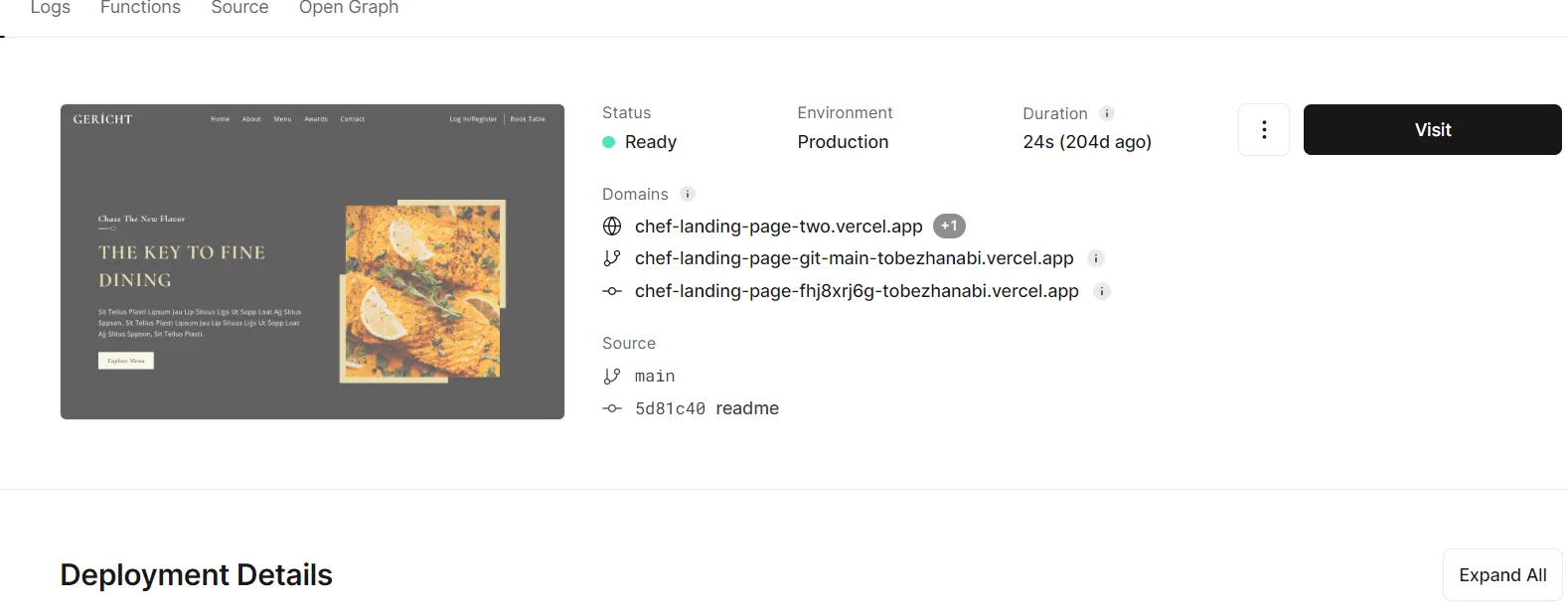
Task: Click info icon after the git-main domain
Action: pos(1096,258)
